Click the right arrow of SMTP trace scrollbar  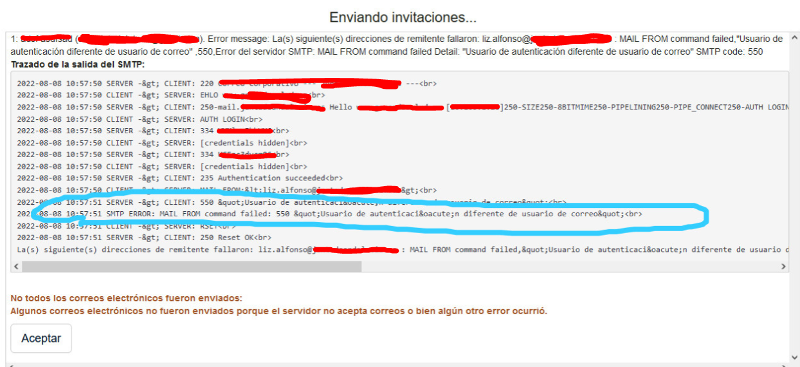[783, 266]
